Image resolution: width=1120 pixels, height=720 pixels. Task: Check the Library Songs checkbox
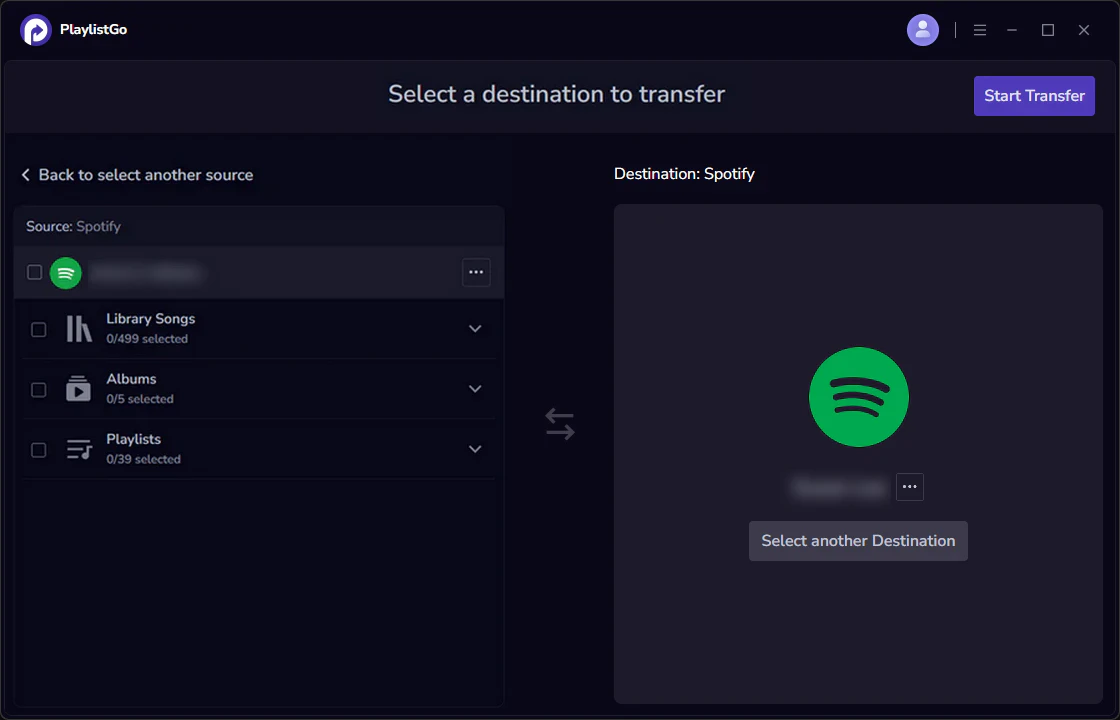(39, 329)
